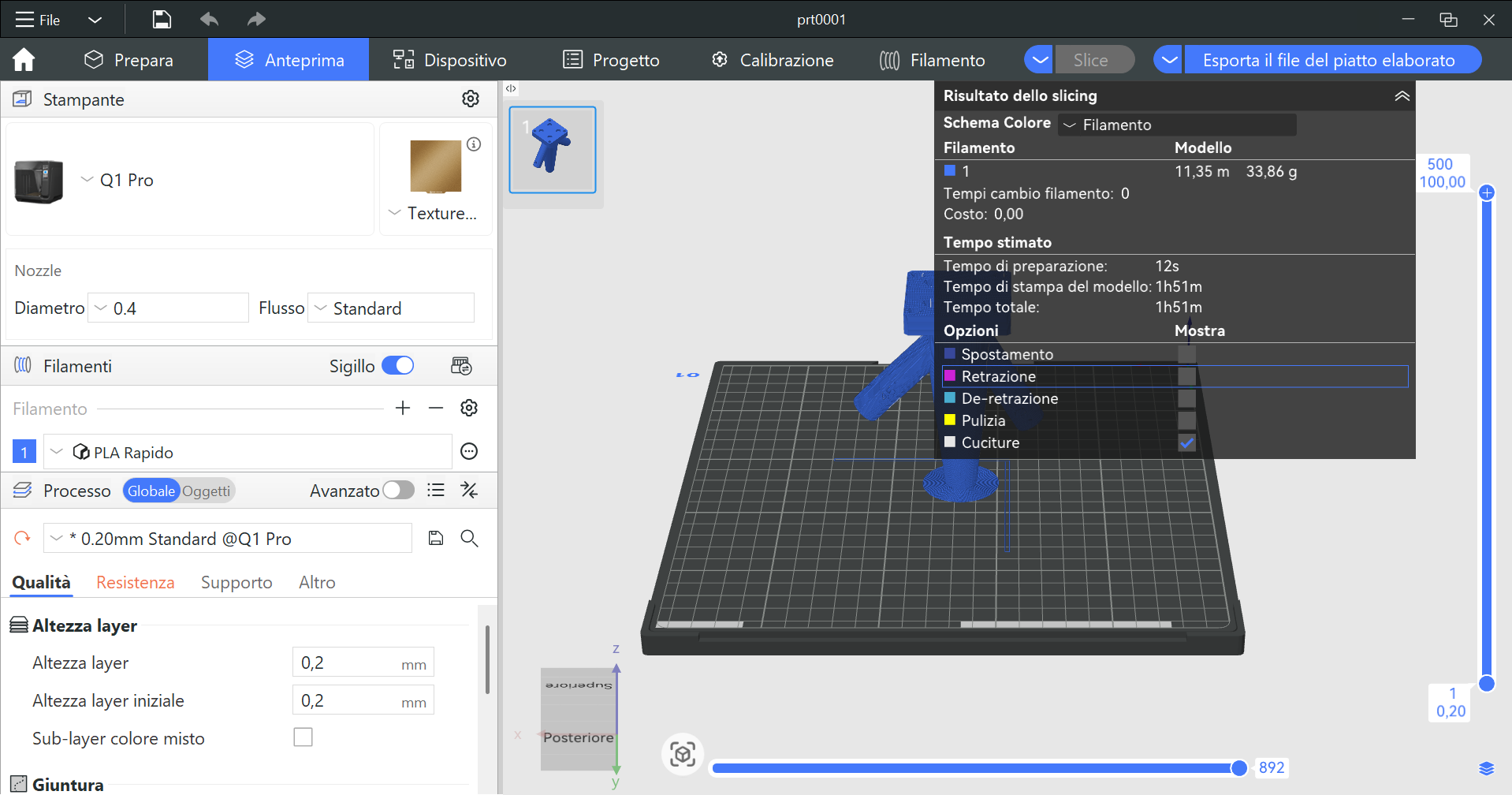Viewport: 1512px width, 795px height.
Task: Open the Altro settings tab
Action: 317,582
